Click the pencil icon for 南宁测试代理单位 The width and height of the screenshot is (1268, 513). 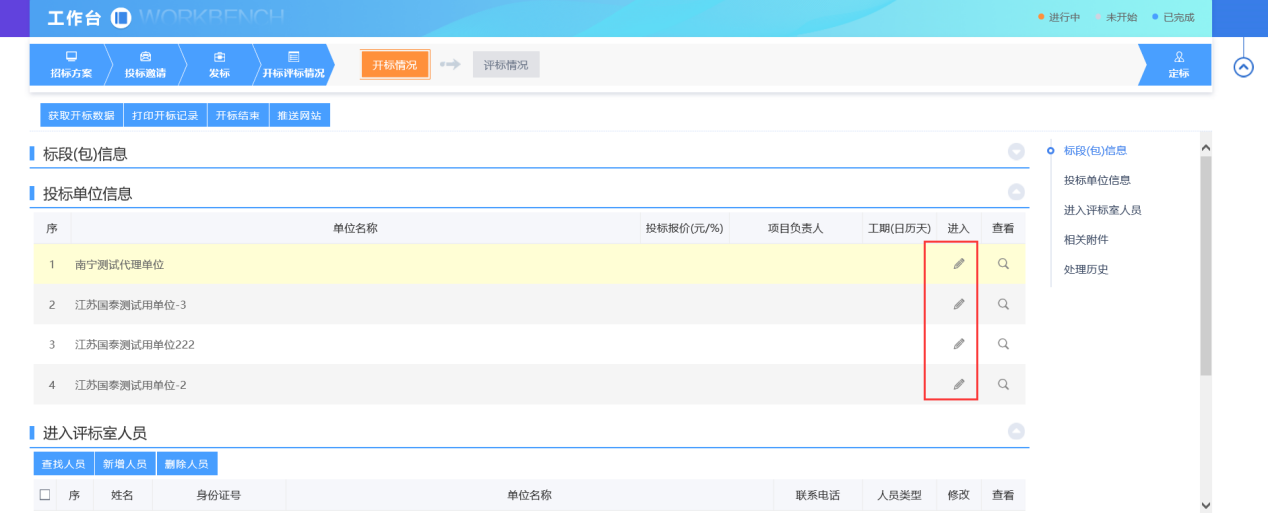click(958, 264)
